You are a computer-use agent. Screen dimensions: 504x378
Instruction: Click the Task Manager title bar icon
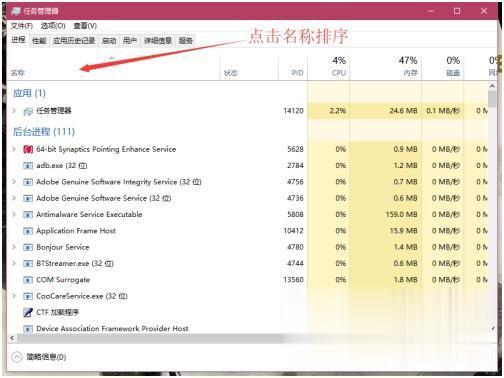click(x=16, y=11)
